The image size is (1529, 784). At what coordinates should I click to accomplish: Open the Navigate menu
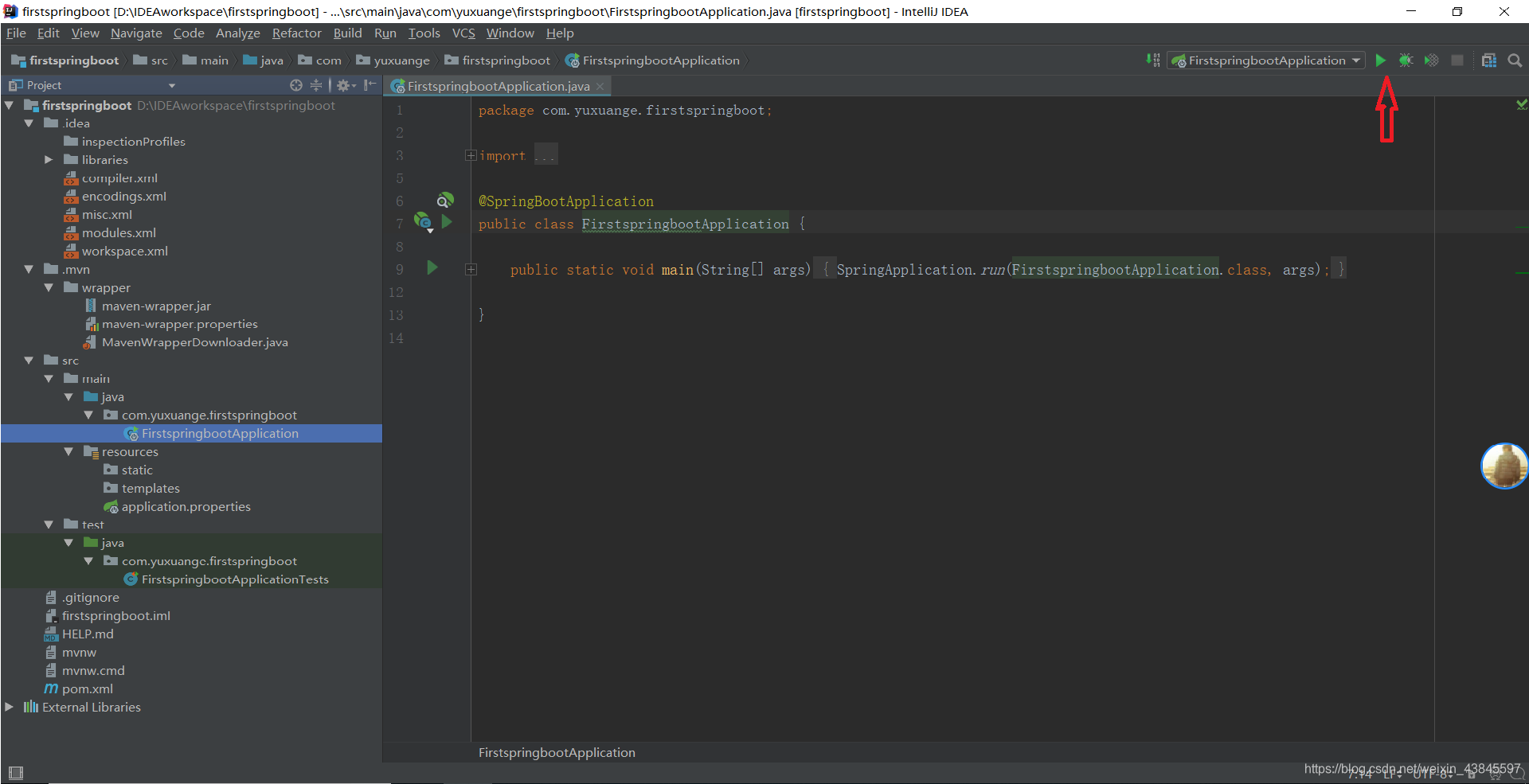click(136, 33)
